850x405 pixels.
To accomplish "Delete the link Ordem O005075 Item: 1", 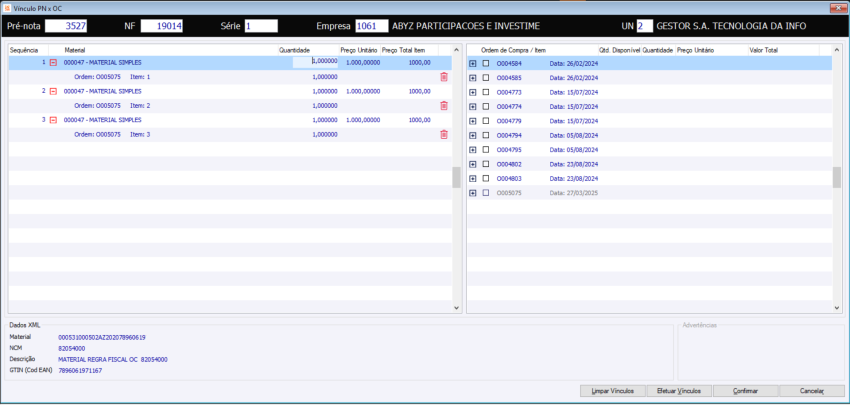I will (x=444, y=77).
